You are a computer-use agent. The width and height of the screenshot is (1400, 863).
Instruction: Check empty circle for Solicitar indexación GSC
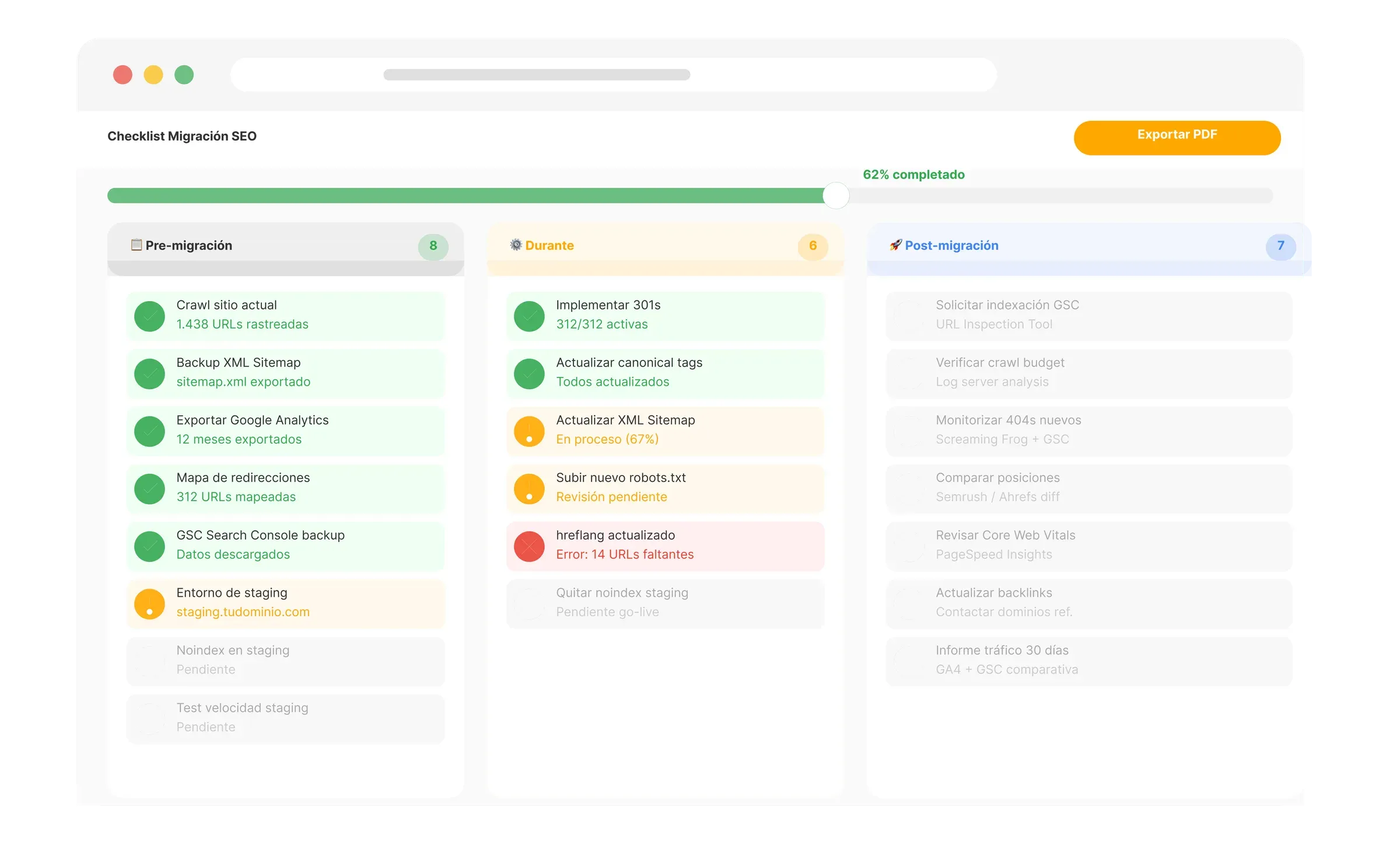pyautogui.click(x=909, y=316)
